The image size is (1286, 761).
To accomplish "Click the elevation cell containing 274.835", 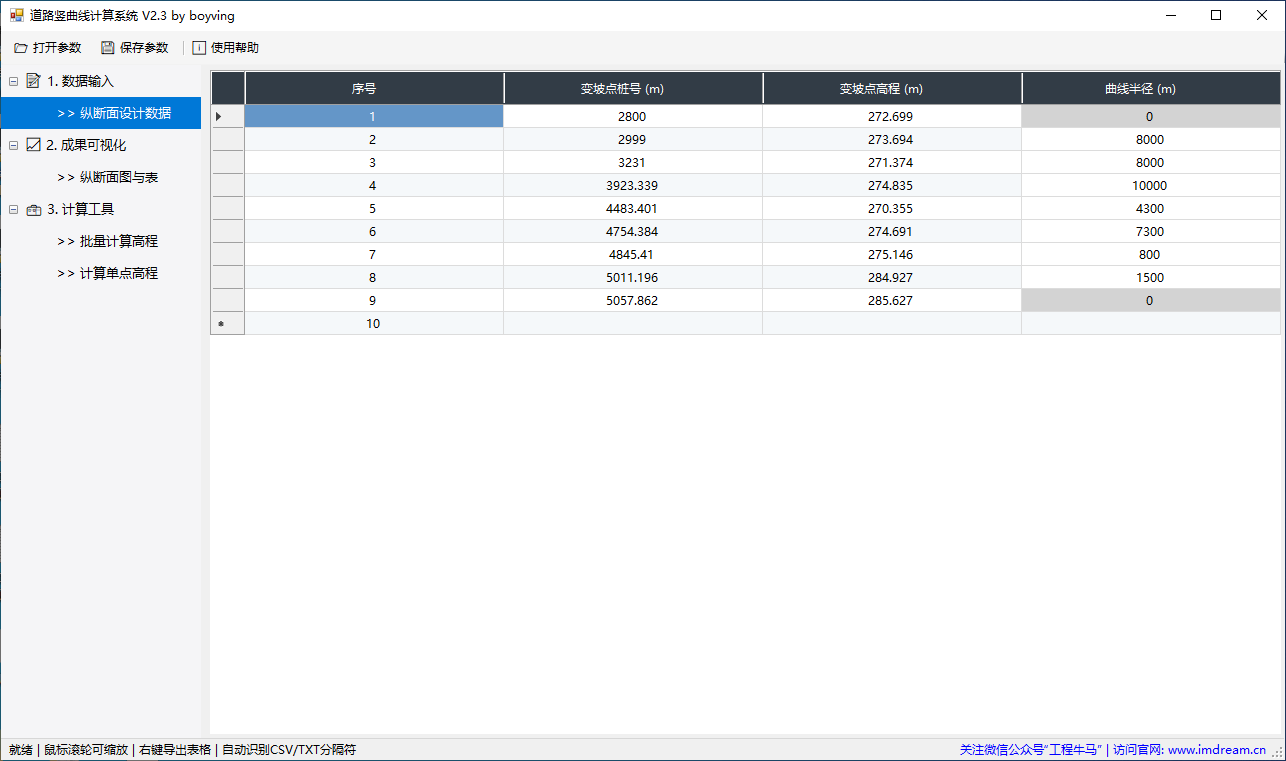I will 891,185.
